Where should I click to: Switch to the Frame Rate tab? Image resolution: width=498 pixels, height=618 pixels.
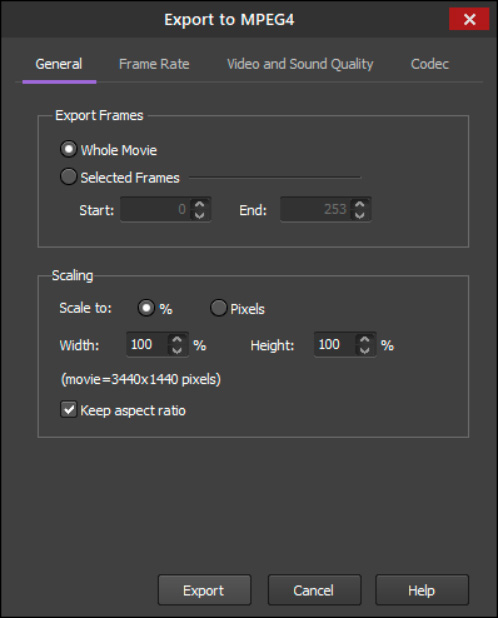(x=154, y=64)
